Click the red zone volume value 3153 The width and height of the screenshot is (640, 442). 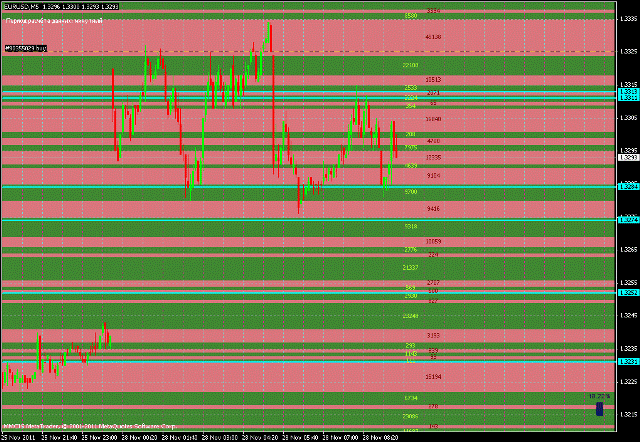[x=433, y=335]
